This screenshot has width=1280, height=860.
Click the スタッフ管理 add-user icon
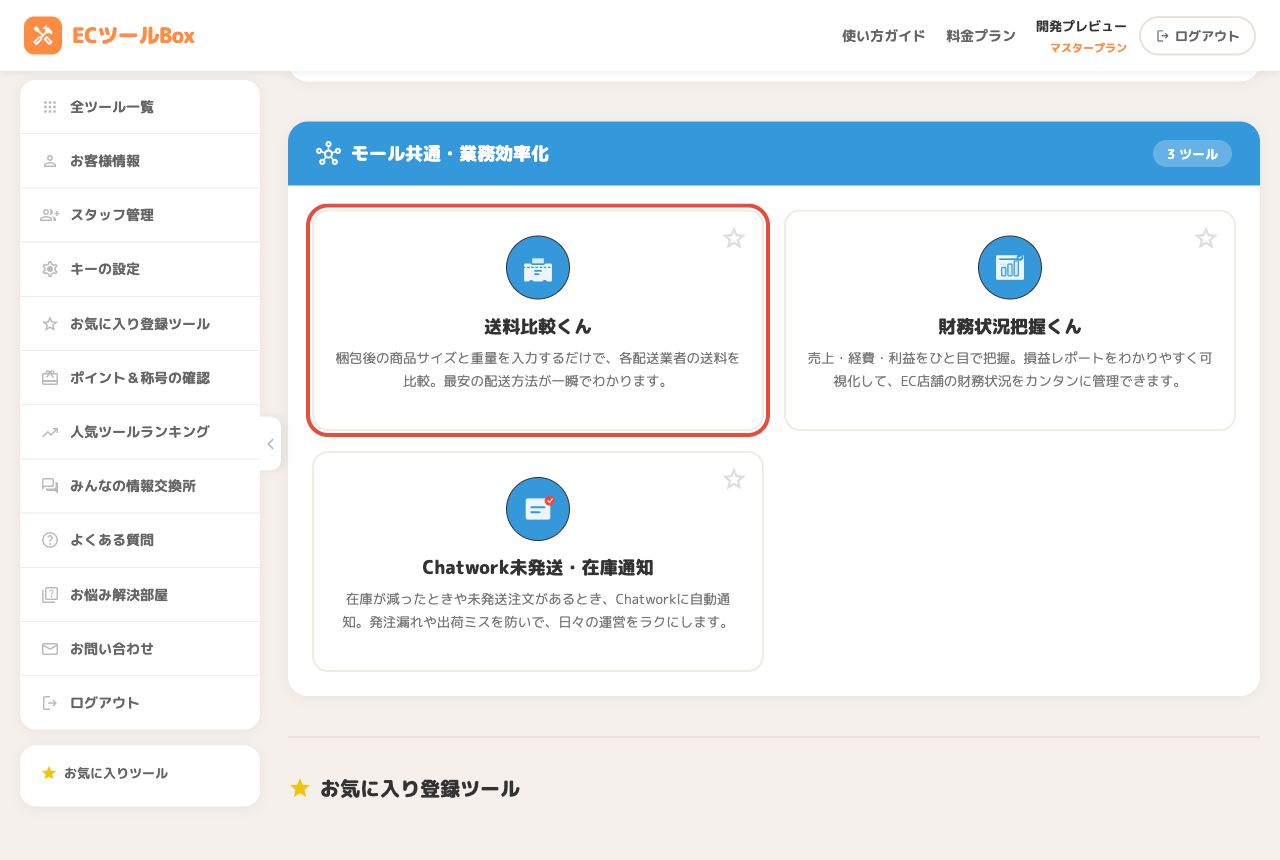50,215
